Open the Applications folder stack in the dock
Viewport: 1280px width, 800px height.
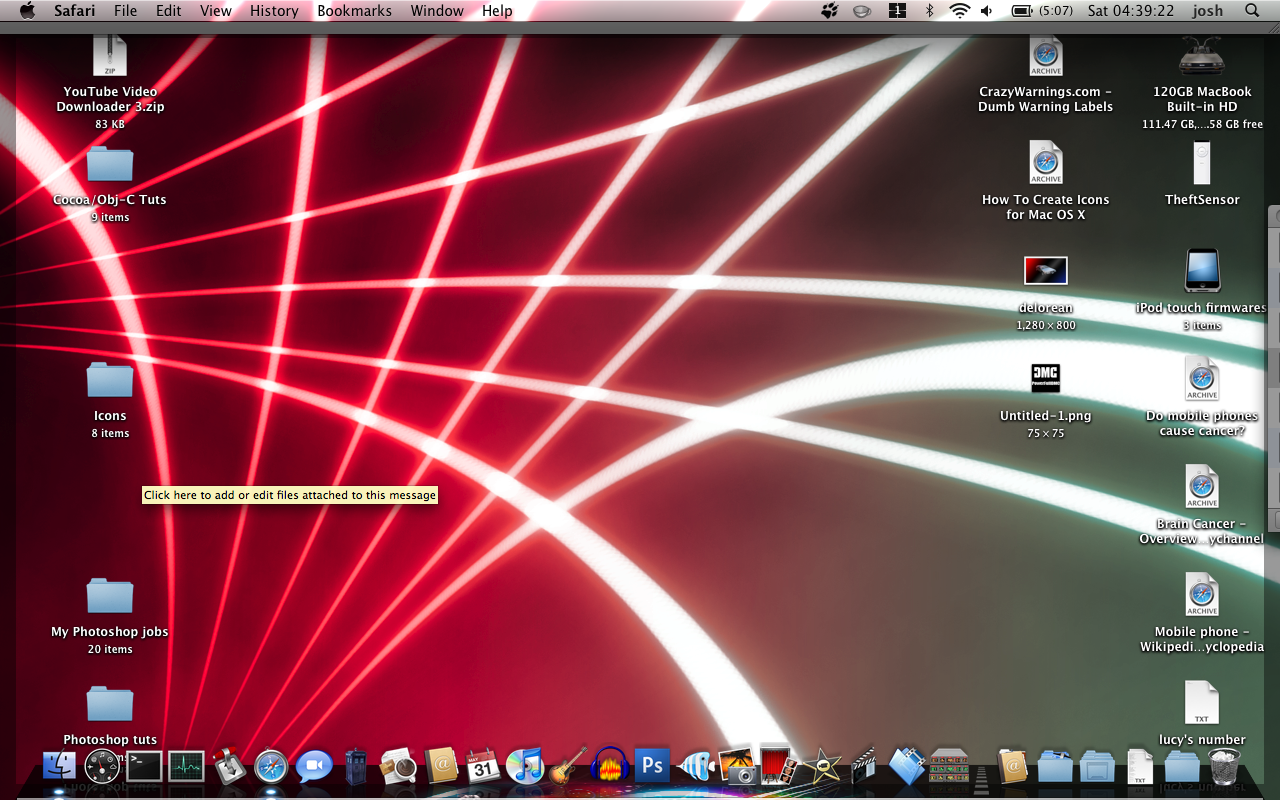coord(1055,767)
